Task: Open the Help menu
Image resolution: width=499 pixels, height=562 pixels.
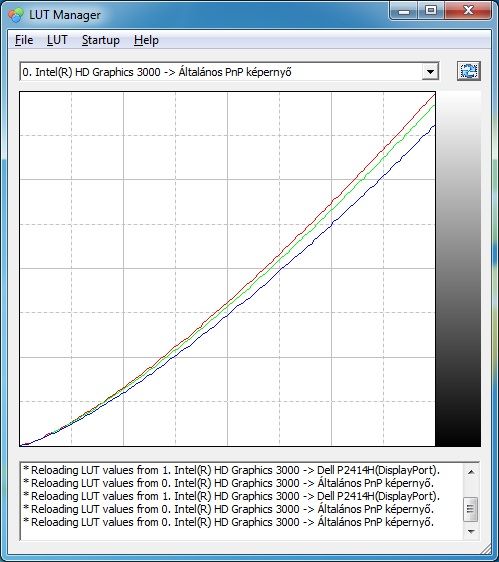Action: 146,40
